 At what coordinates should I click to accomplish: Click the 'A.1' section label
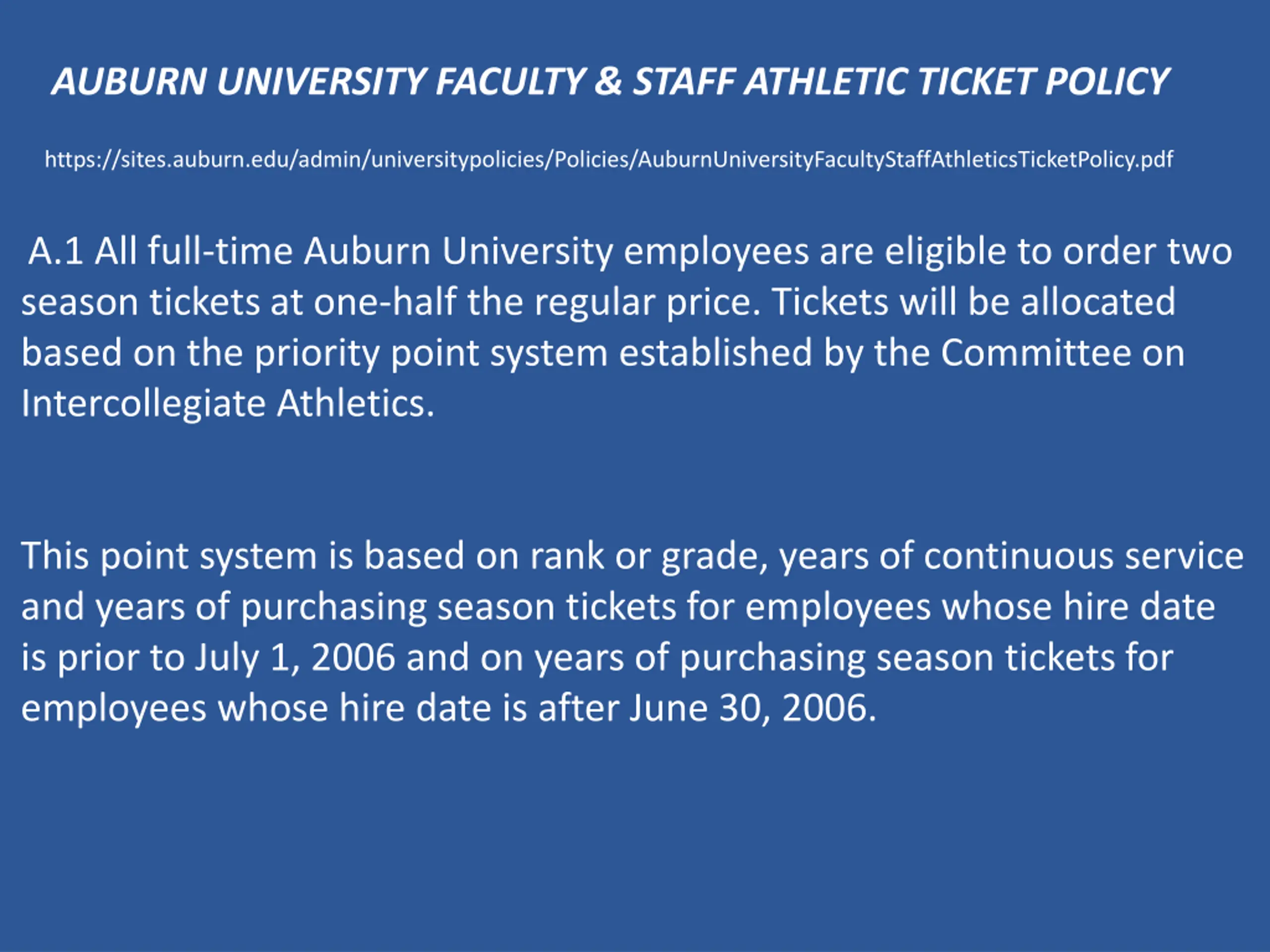click(55, 251)
